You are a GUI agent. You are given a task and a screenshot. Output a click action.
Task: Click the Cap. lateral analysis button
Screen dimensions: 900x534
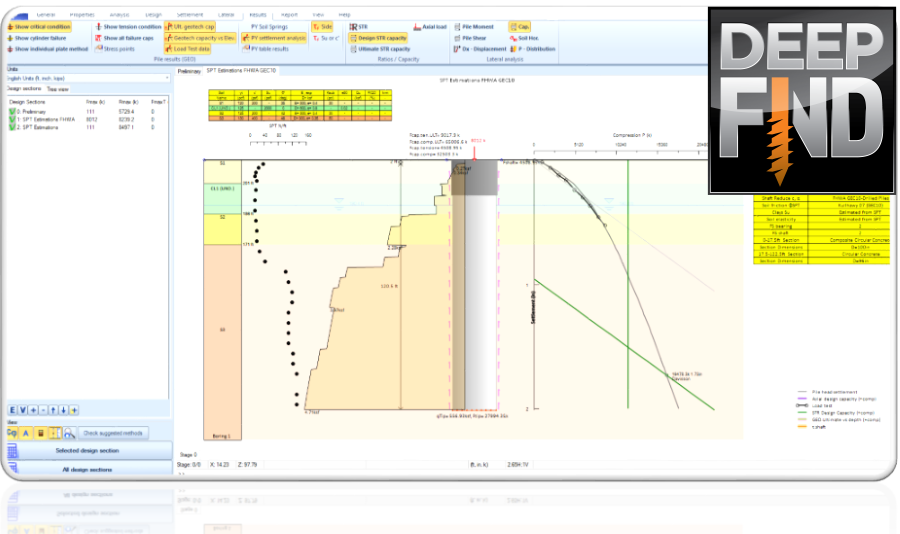click(520, 26)
